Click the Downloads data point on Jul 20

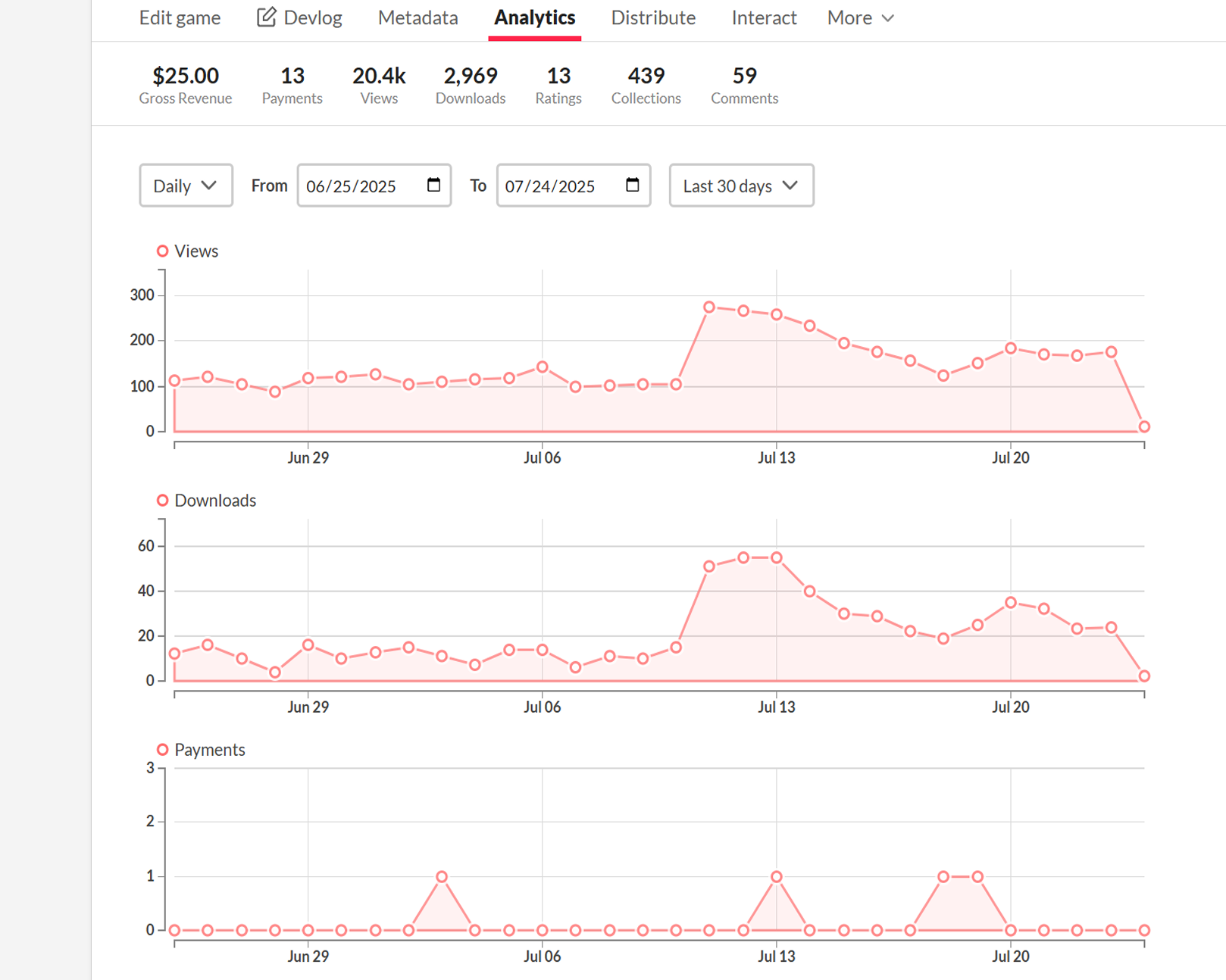(x=1011, y=603)
